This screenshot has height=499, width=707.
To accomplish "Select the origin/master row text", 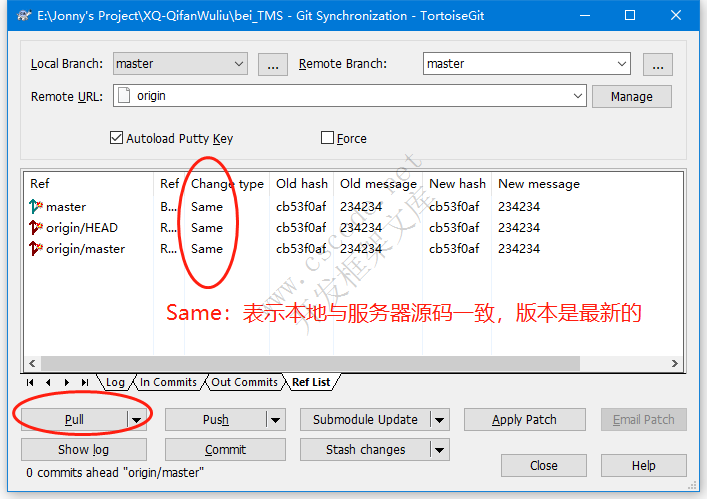I will click(x=85, y=249).
